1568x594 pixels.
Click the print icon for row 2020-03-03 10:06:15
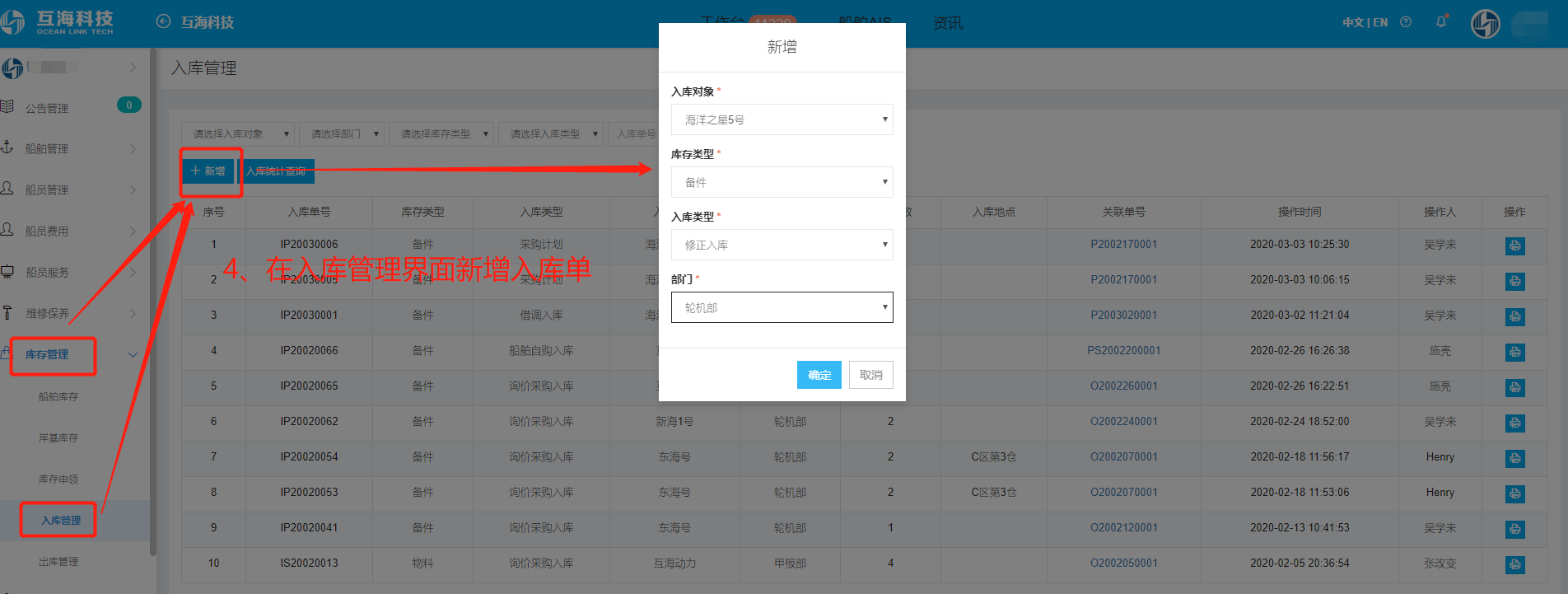point(1515,281)
